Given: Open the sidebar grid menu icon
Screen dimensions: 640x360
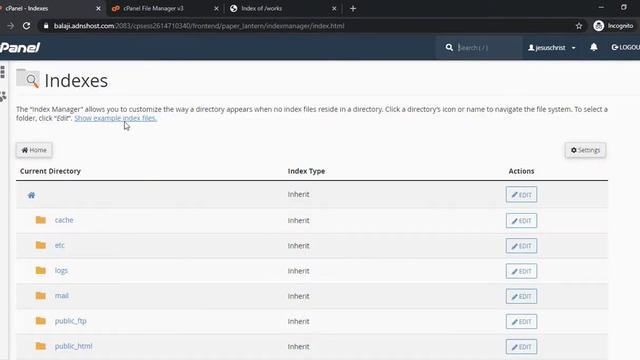Looking at the screenshot, I should (3, 72).
